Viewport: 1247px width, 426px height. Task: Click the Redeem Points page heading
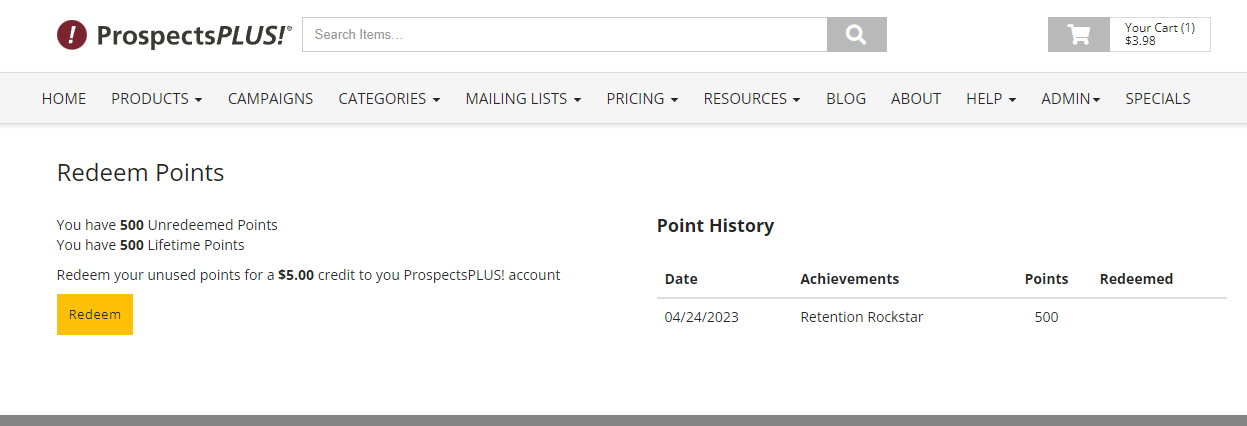[140, 173]
